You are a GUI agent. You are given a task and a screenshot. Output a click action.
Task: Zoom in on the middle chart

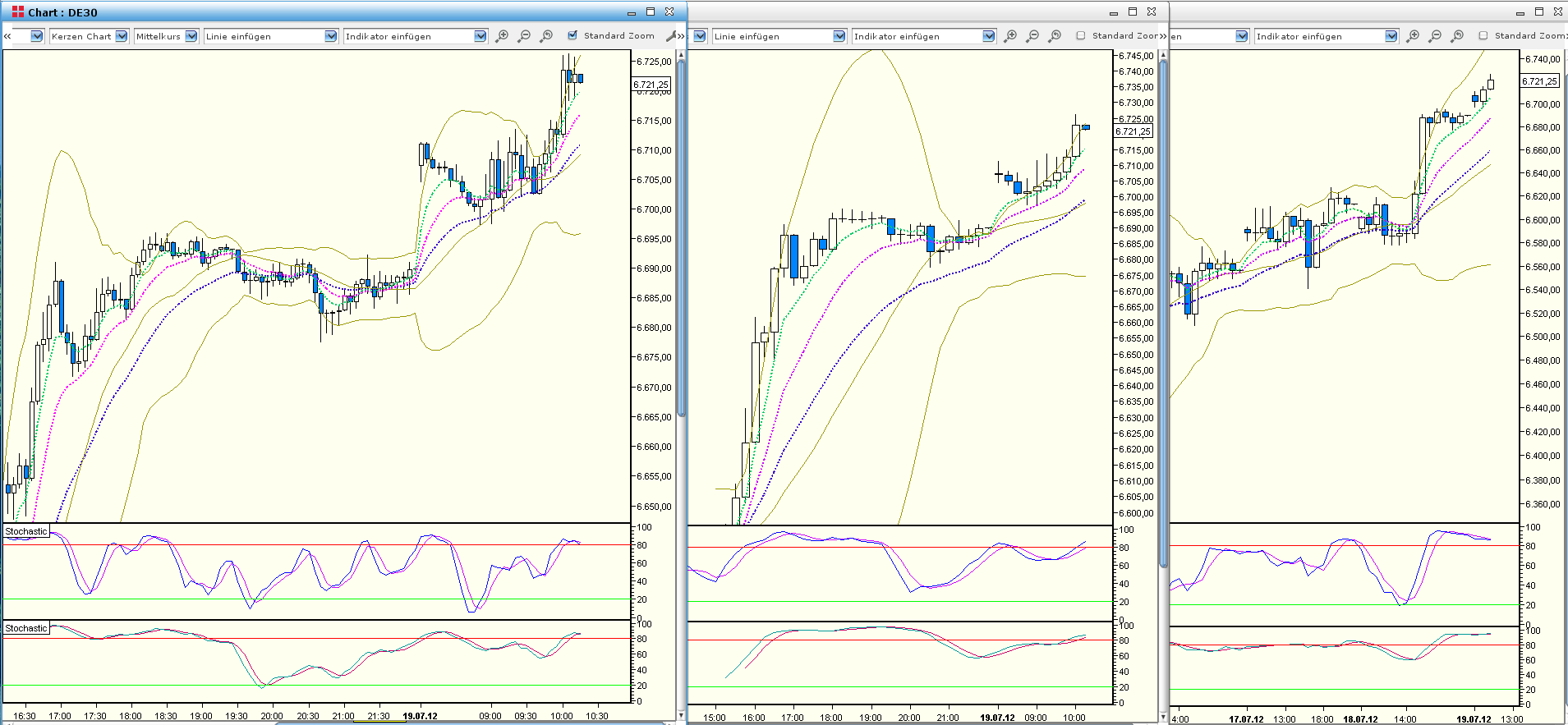point(1010,36)
